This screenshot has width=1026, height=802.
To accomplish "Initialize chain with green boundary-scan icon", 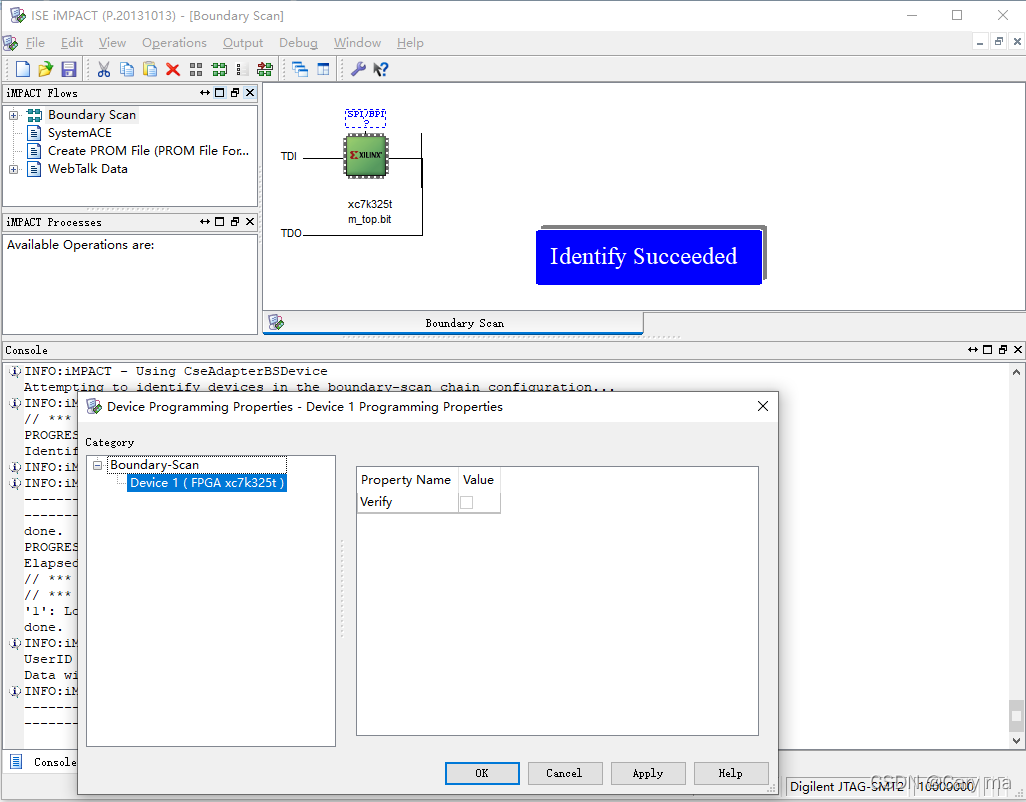I will (x=219, y=69).
